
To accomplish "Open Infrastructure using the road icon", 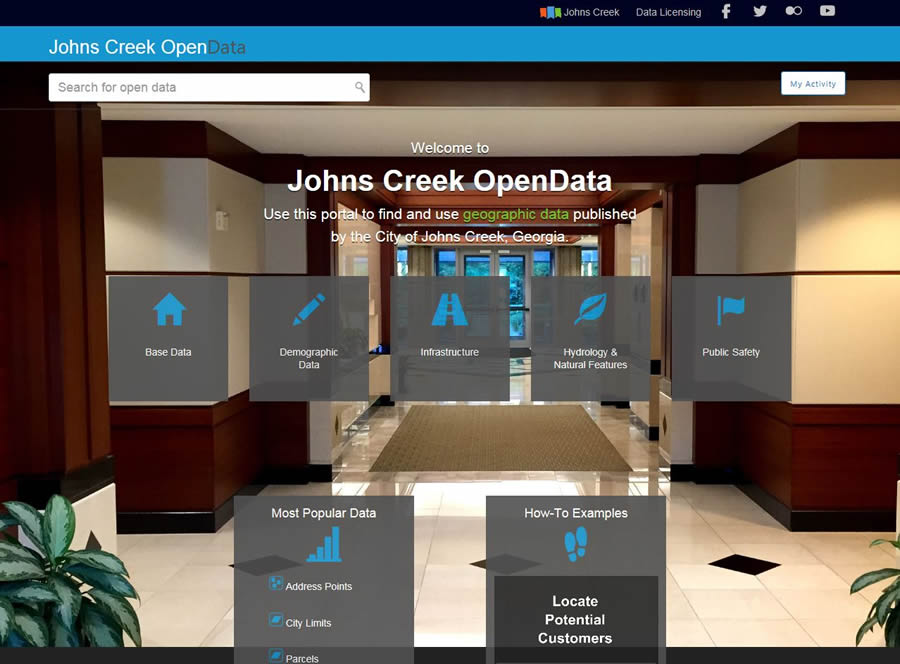I will tap(448, 306).
